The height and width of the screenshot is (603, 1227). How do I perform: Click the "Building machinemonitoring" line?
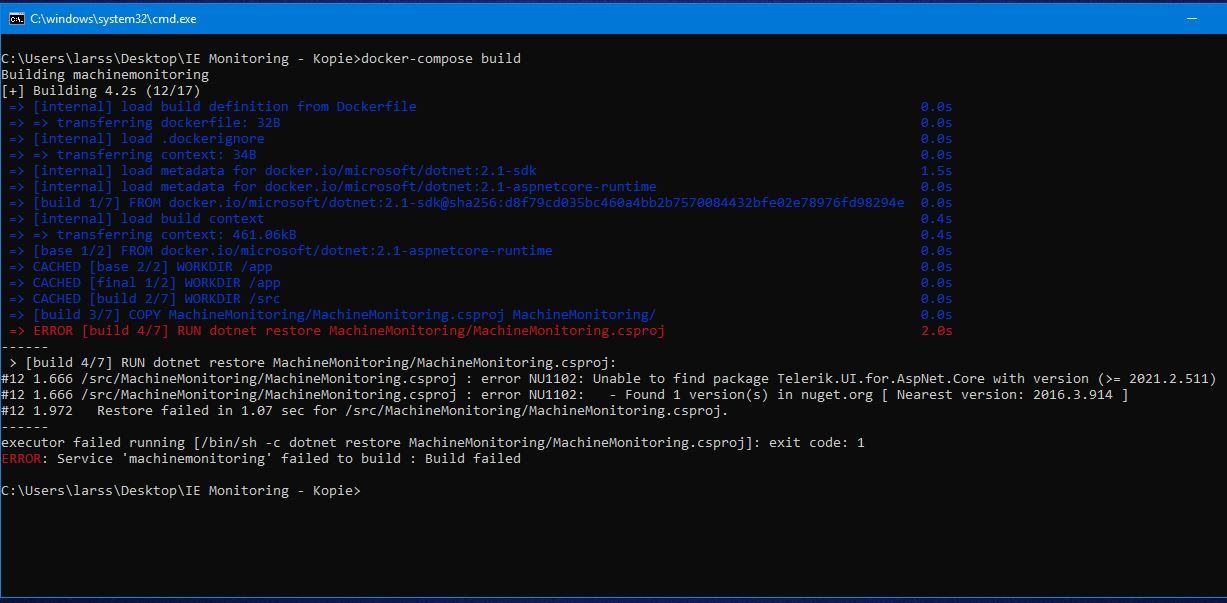(x=105, y=75)
